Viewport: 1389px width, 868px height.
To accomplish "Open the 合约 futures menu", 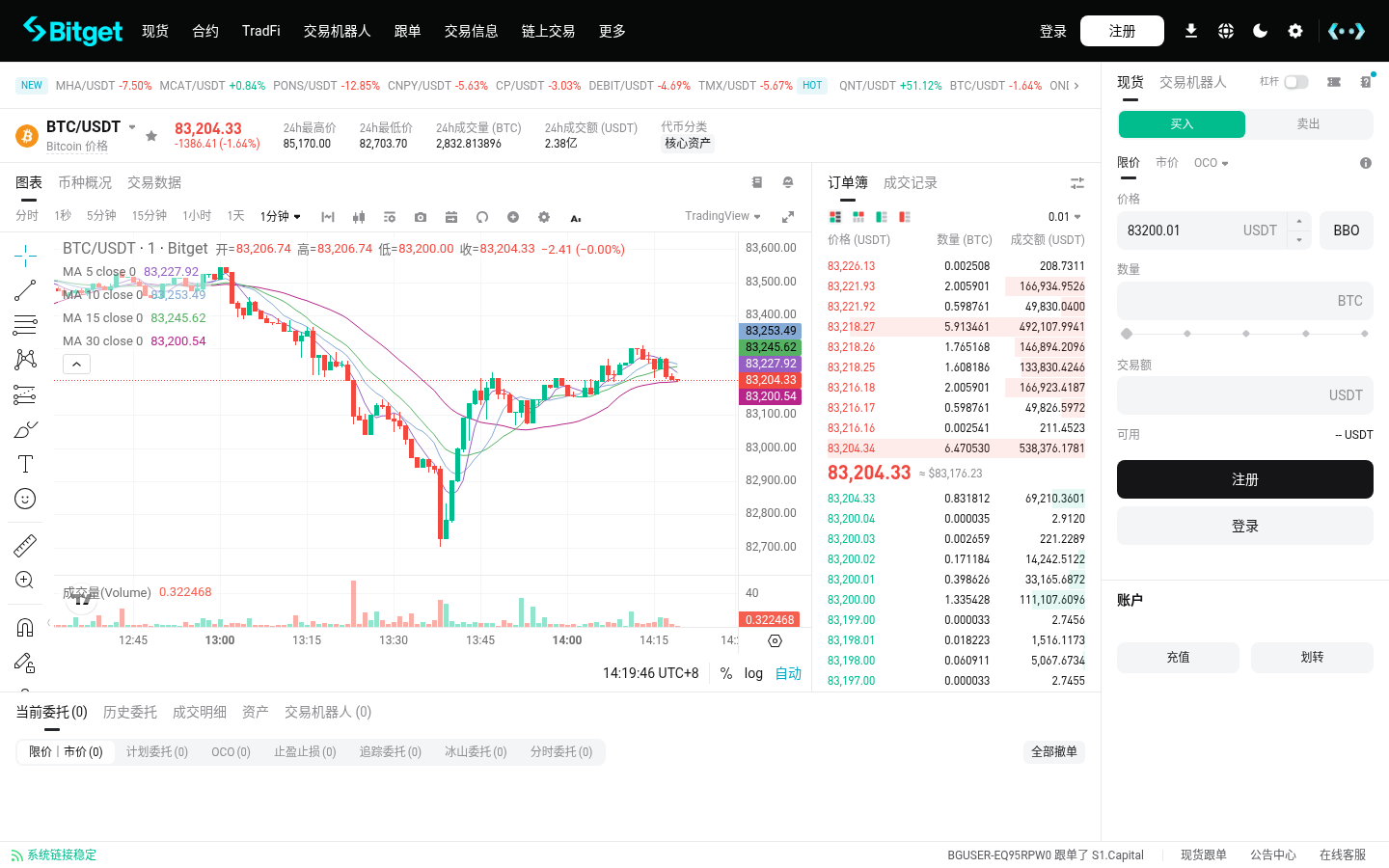I will (205, 31).
